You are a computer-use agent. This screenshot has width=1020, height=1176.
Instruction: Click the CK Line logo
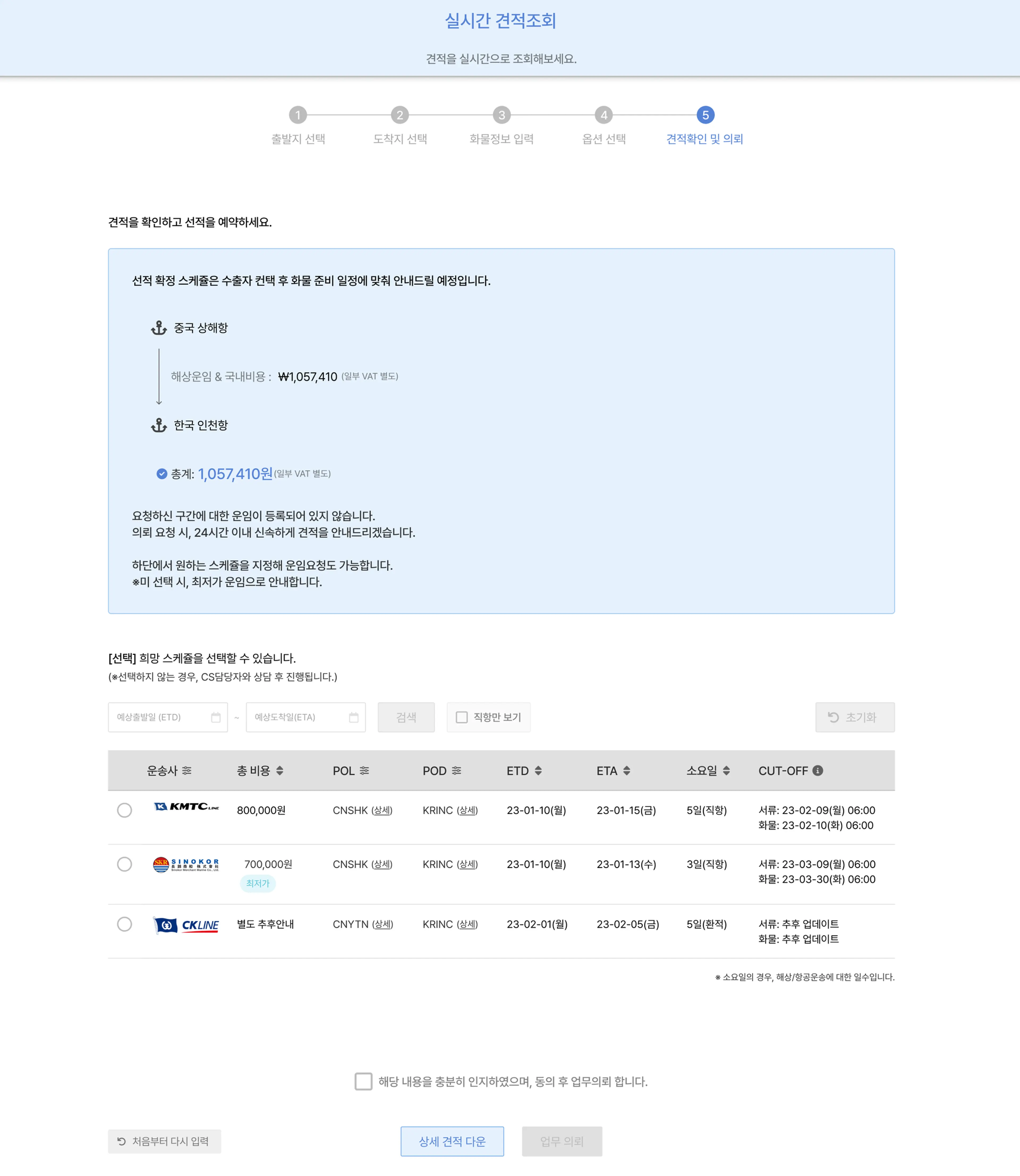[186, 925]
